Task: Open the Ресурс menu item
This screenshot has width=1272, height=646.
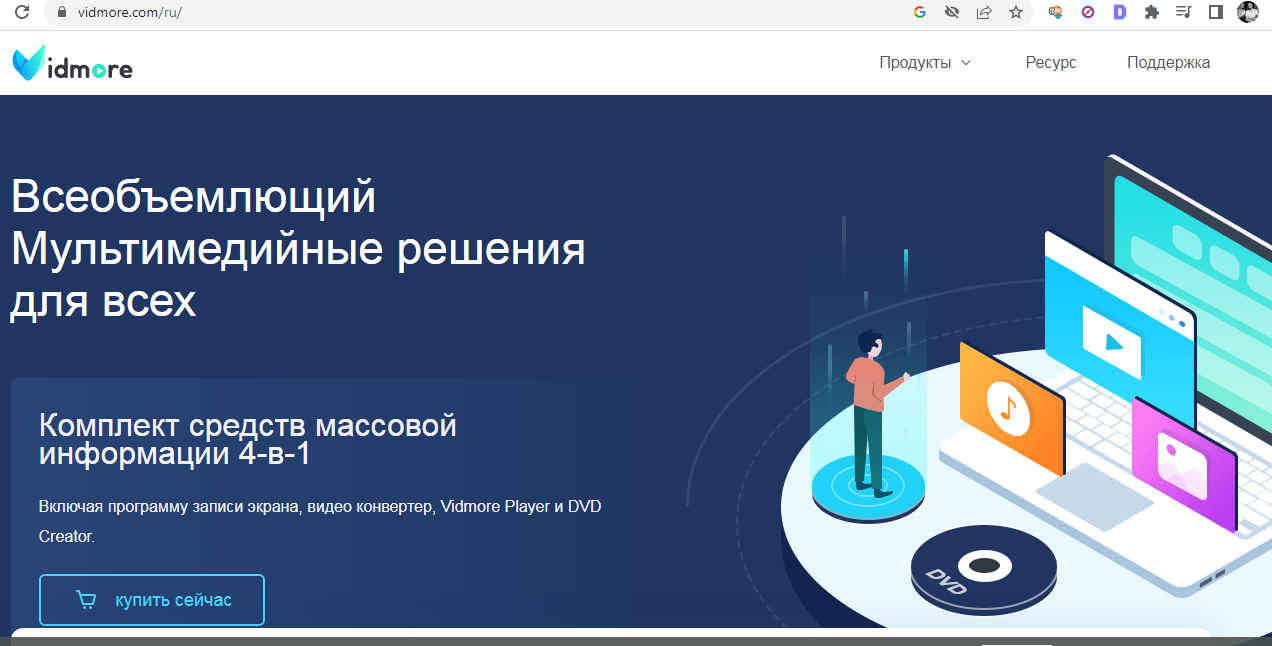Action: 1051,62
